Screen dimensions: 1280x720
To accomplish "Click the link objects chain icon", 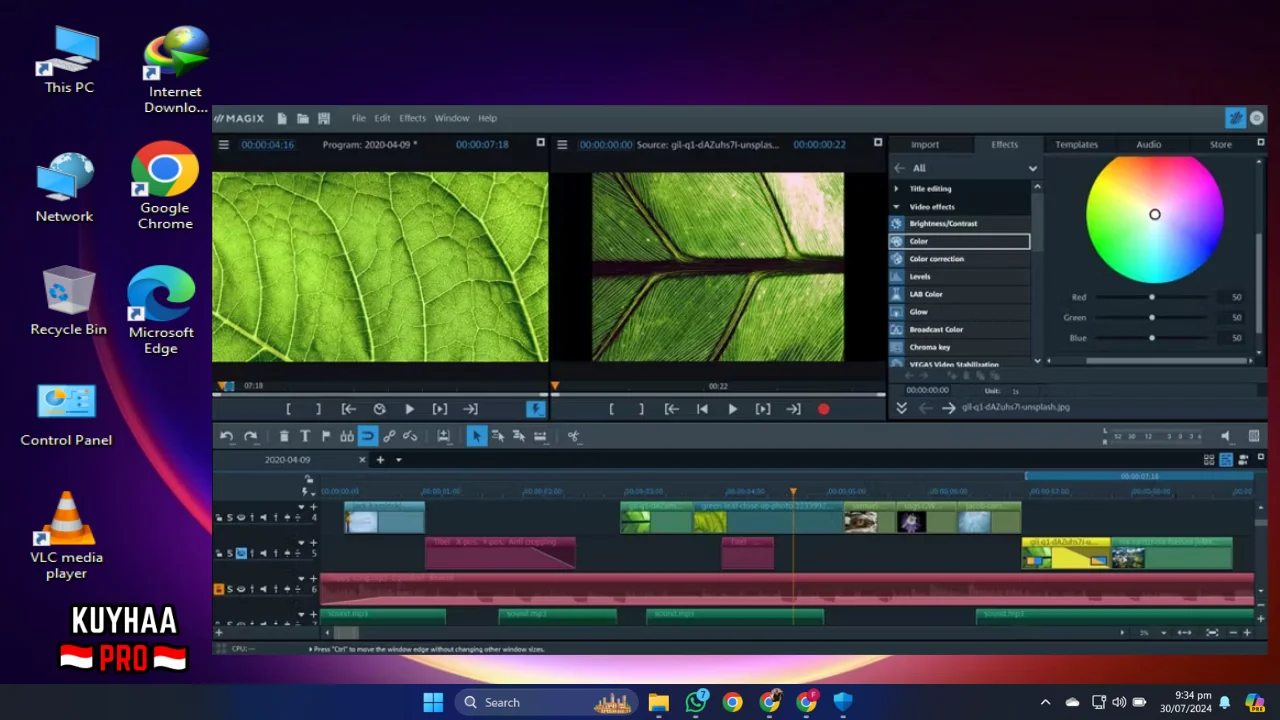I will pos(389,436).
